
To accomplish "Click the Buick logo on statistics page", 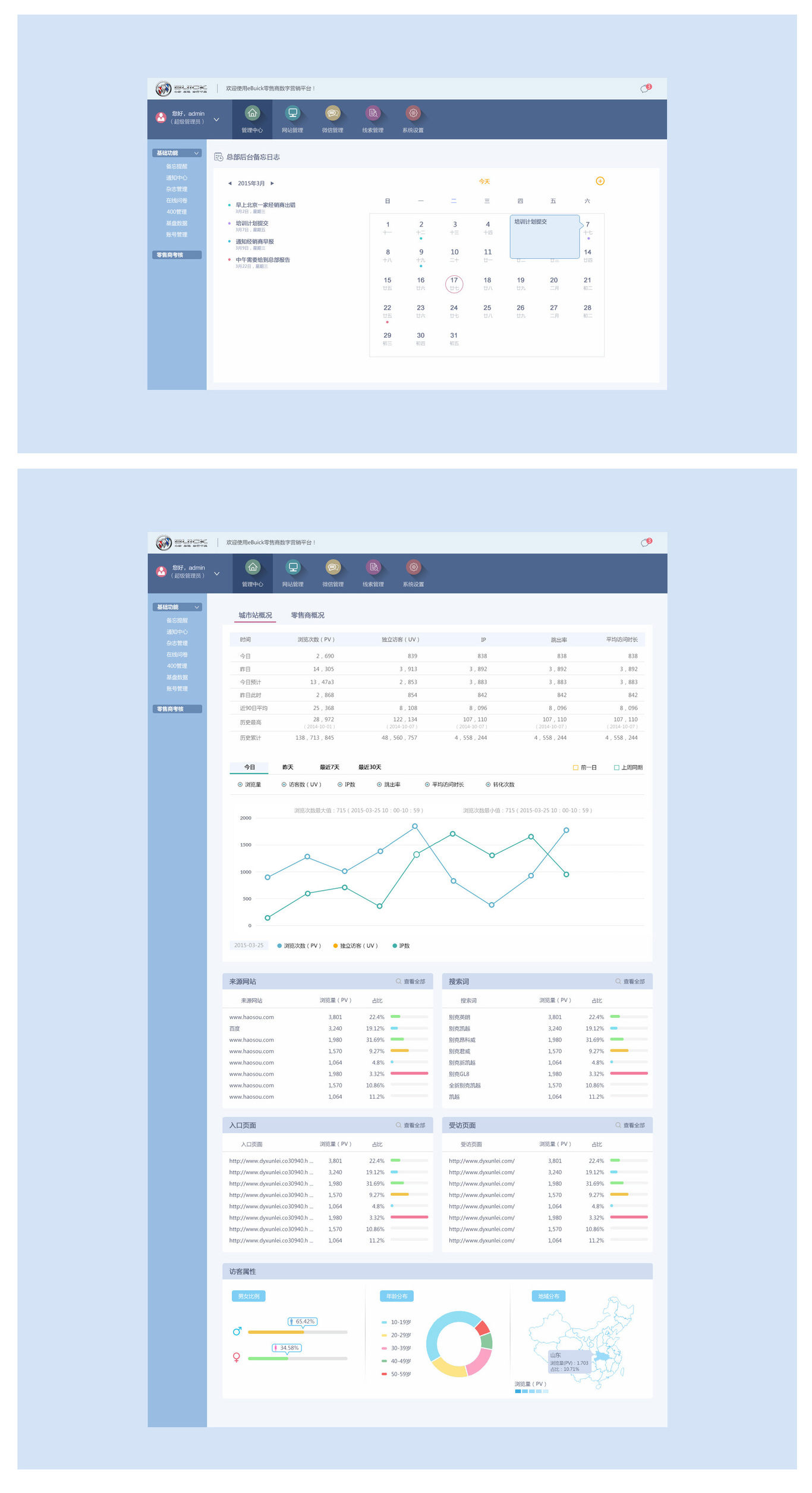I will click(182, 543).
